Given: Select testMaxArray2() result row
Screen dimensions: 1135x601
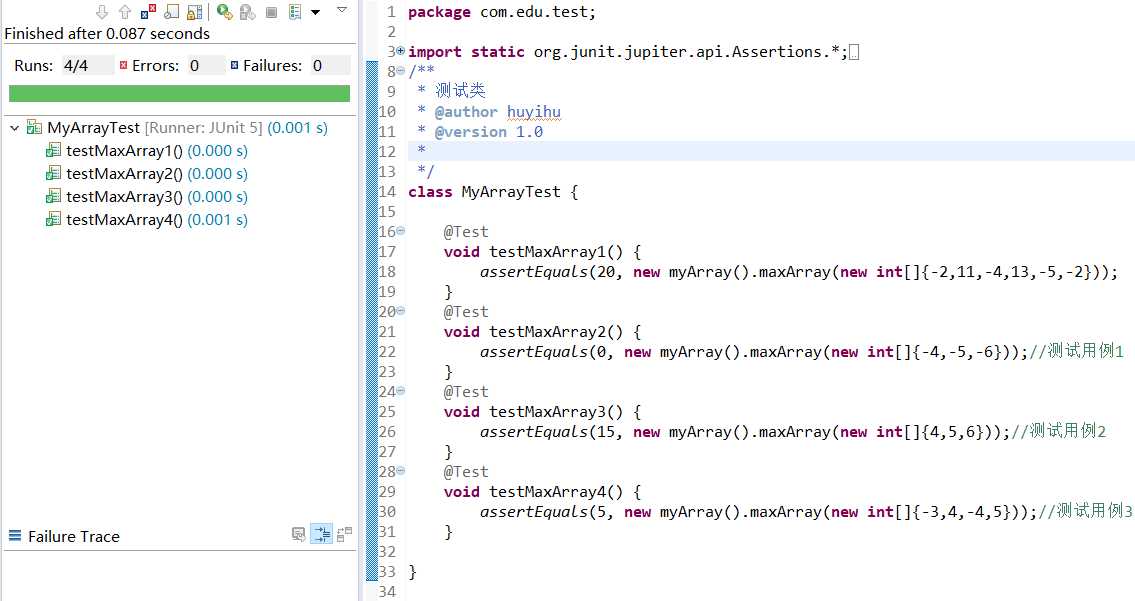Looking at the screenshot, I should (157, 174).
